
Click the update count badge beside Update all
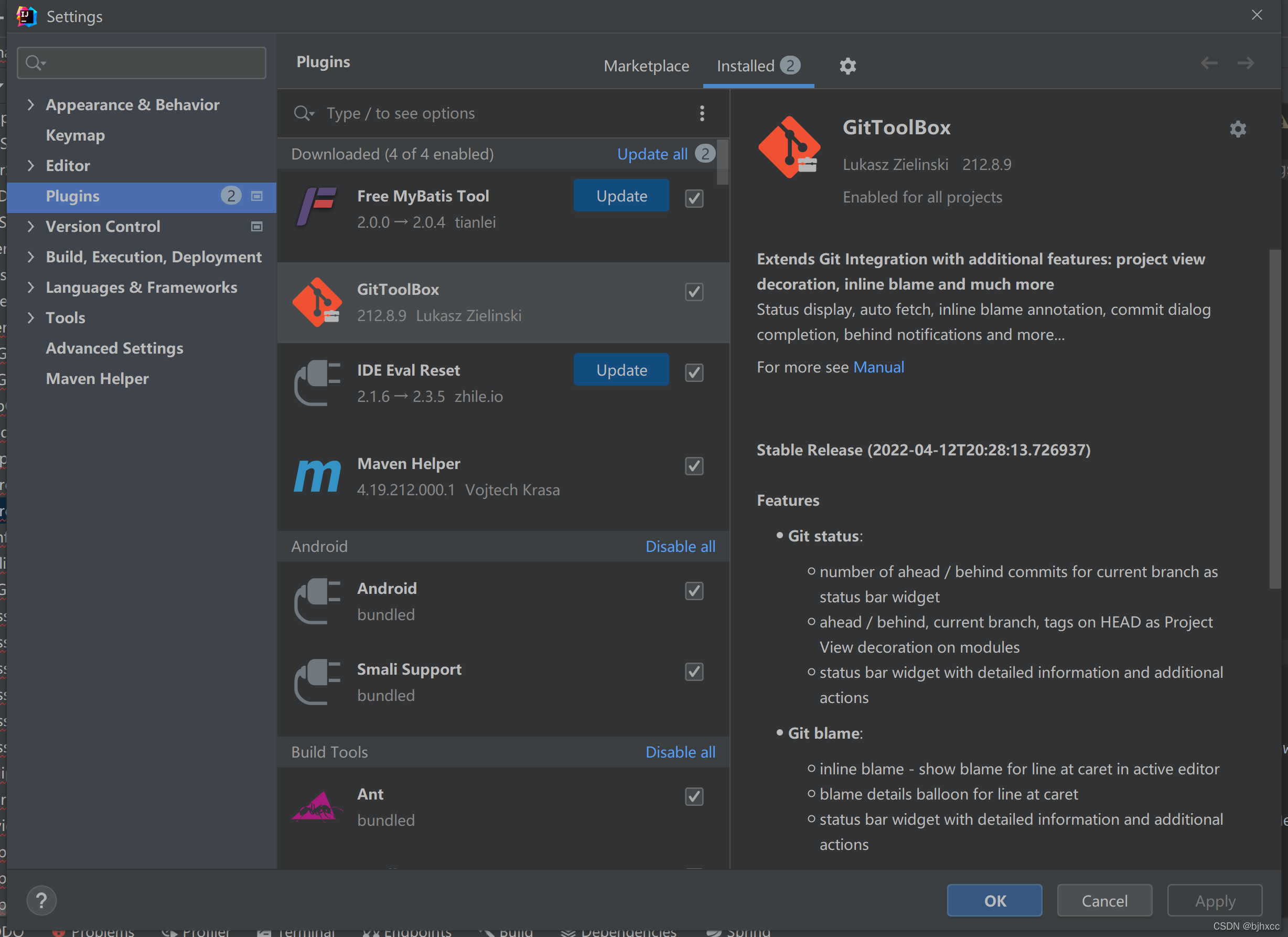705,153
